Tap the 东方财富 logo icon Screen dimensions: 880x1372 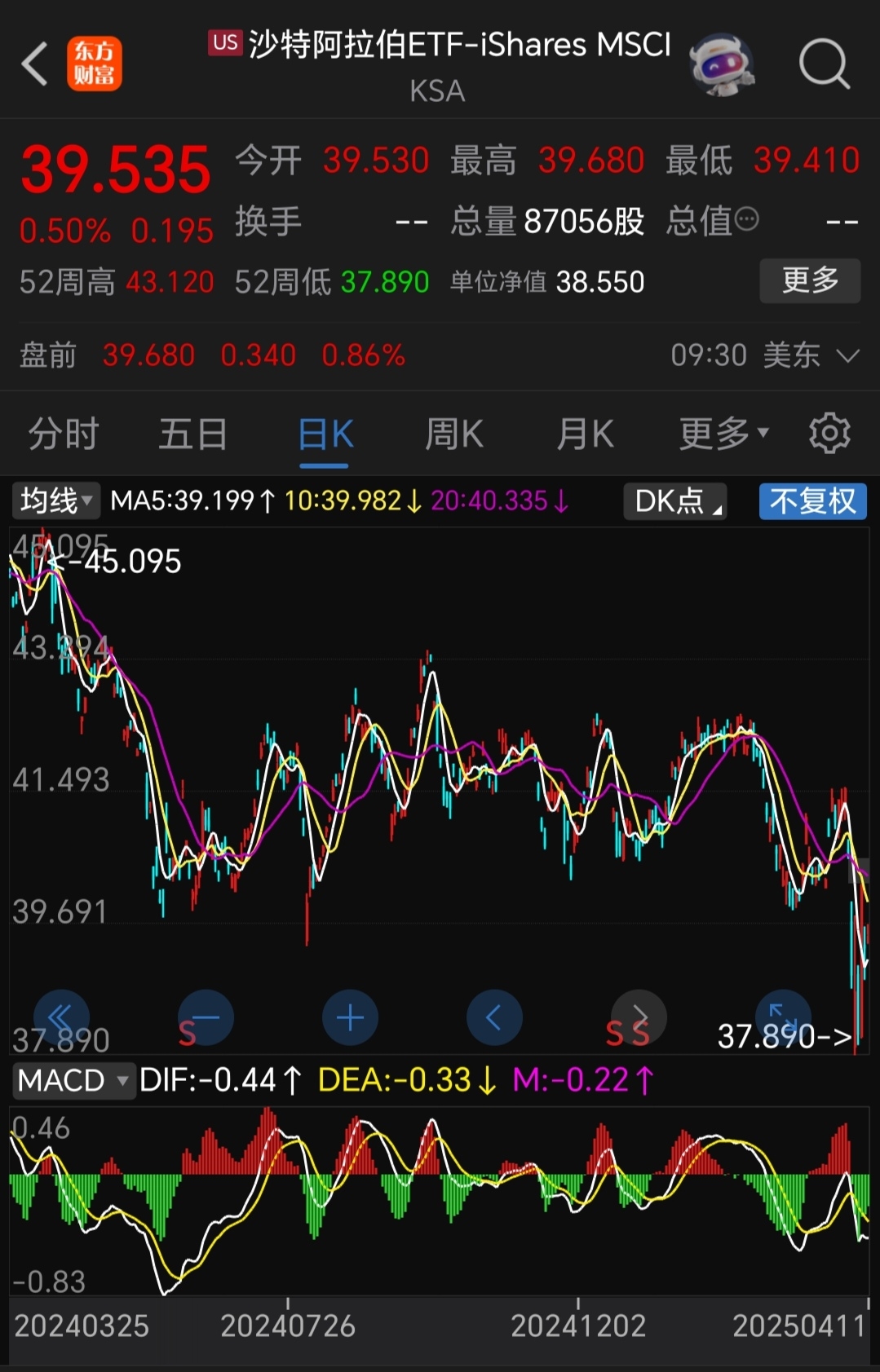pyautogui.click(x=94, y=64)
